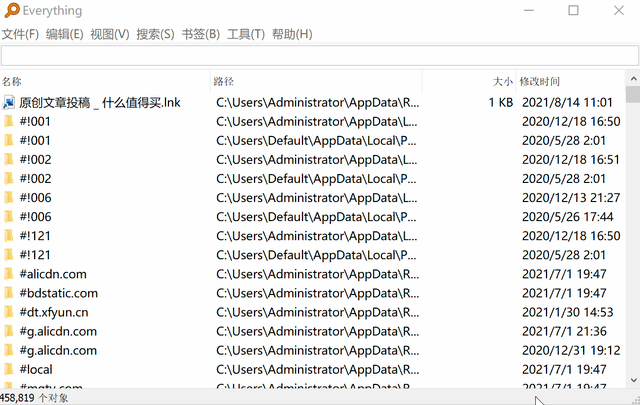Select the #dt.xfyun.cn folder name
This screenshot has width=640, height=405.
[54, 312]
